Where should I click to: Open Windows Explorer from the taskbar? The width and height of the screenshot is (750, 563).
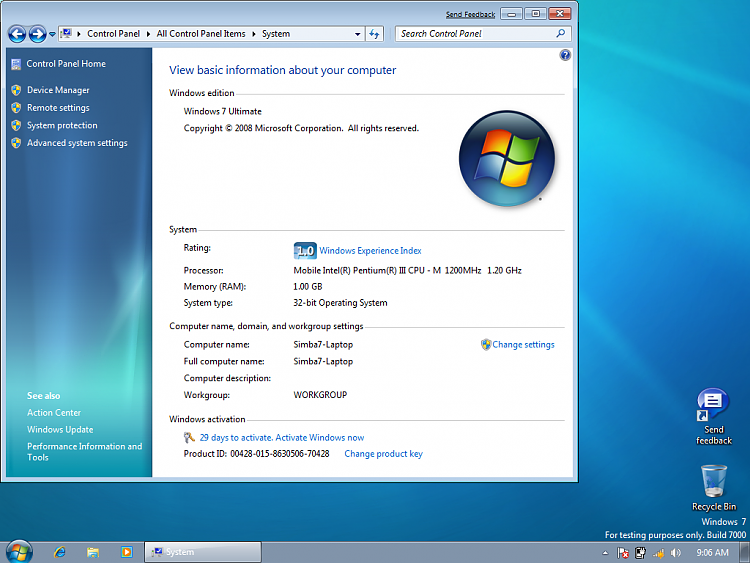tap(93, 552)
